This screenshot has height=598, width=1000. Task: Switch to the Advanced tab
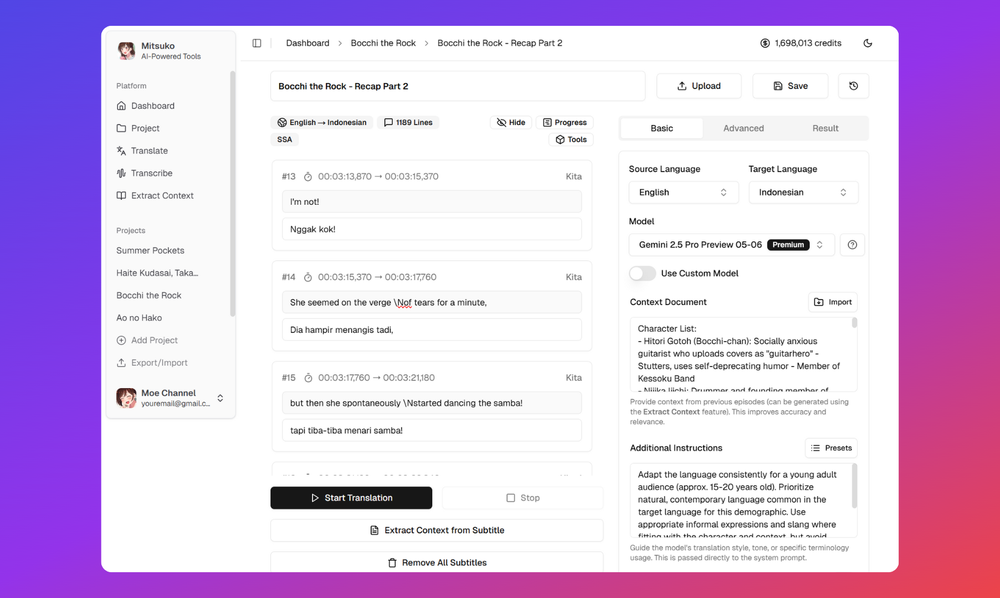tap(744, 128)
